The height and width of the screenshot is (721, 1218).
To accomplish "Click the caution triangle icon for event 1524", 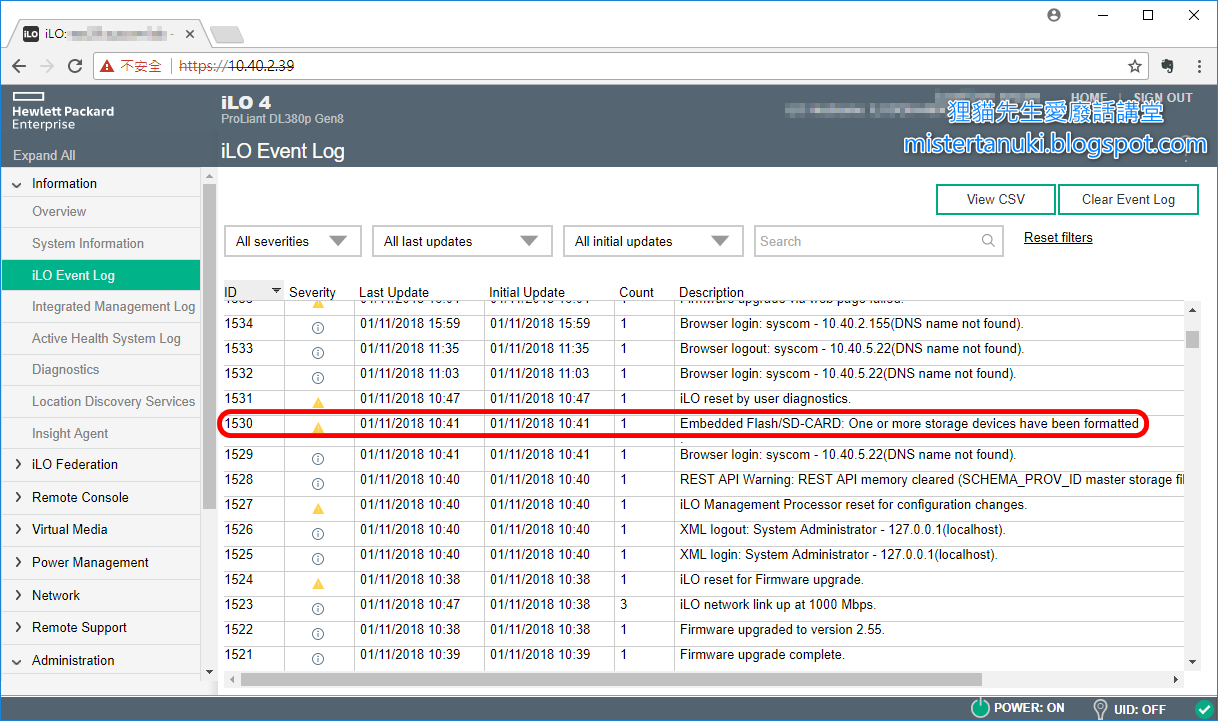I will (x=318, y=583).
